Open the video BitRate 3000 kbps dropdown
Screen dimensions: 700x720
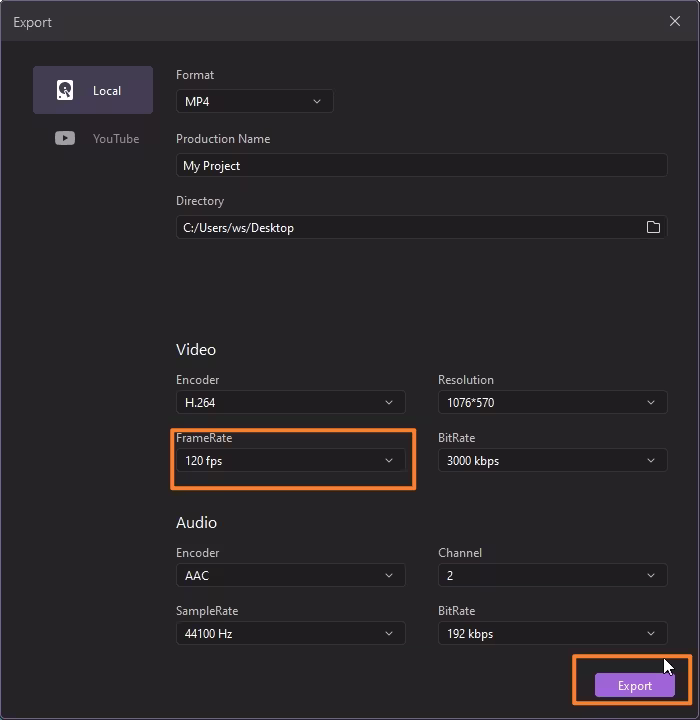(552, 460)
